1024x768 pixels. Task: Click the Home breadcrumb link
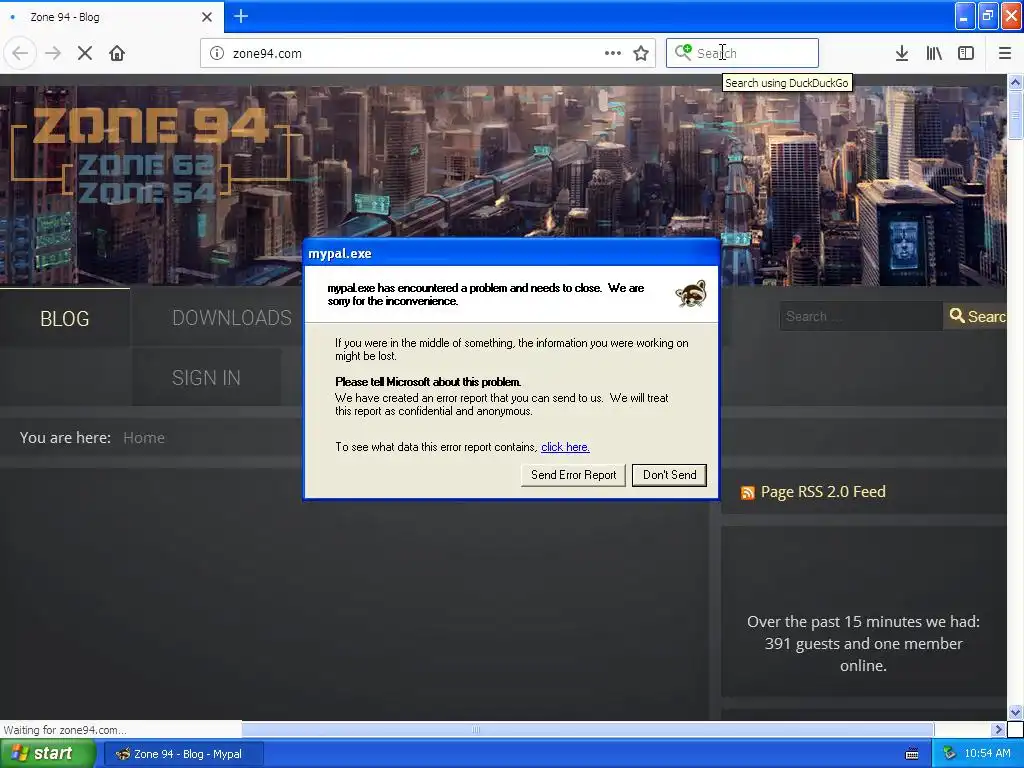[144, 438]
